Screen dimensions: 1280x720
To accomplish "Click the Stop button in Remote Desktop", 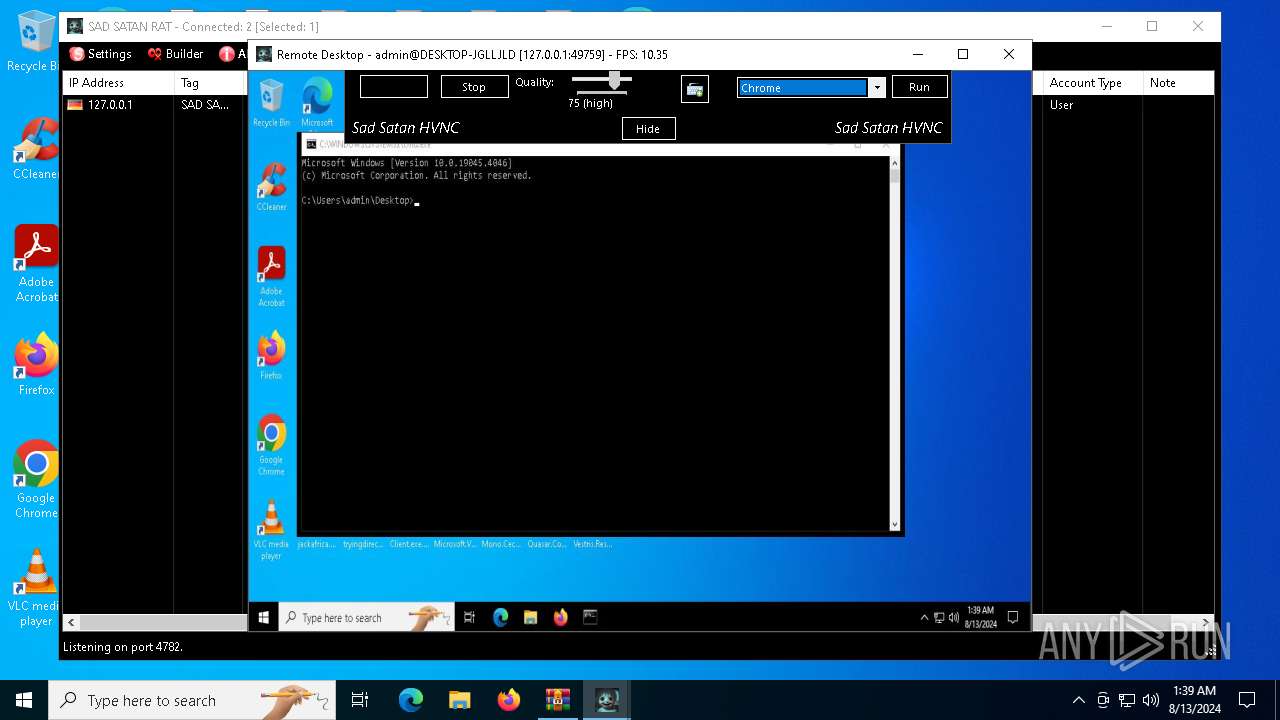I will pyautogui.click(x=474, y=87).
